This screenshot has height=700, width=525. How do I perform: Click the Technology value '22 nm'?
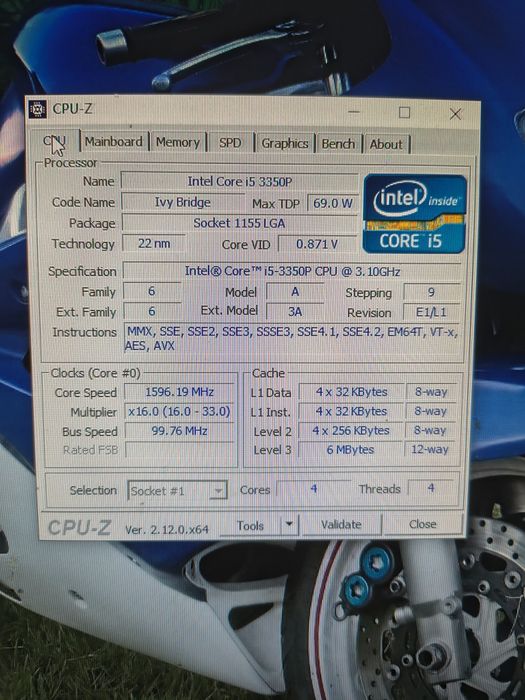(x=154, y=243)
